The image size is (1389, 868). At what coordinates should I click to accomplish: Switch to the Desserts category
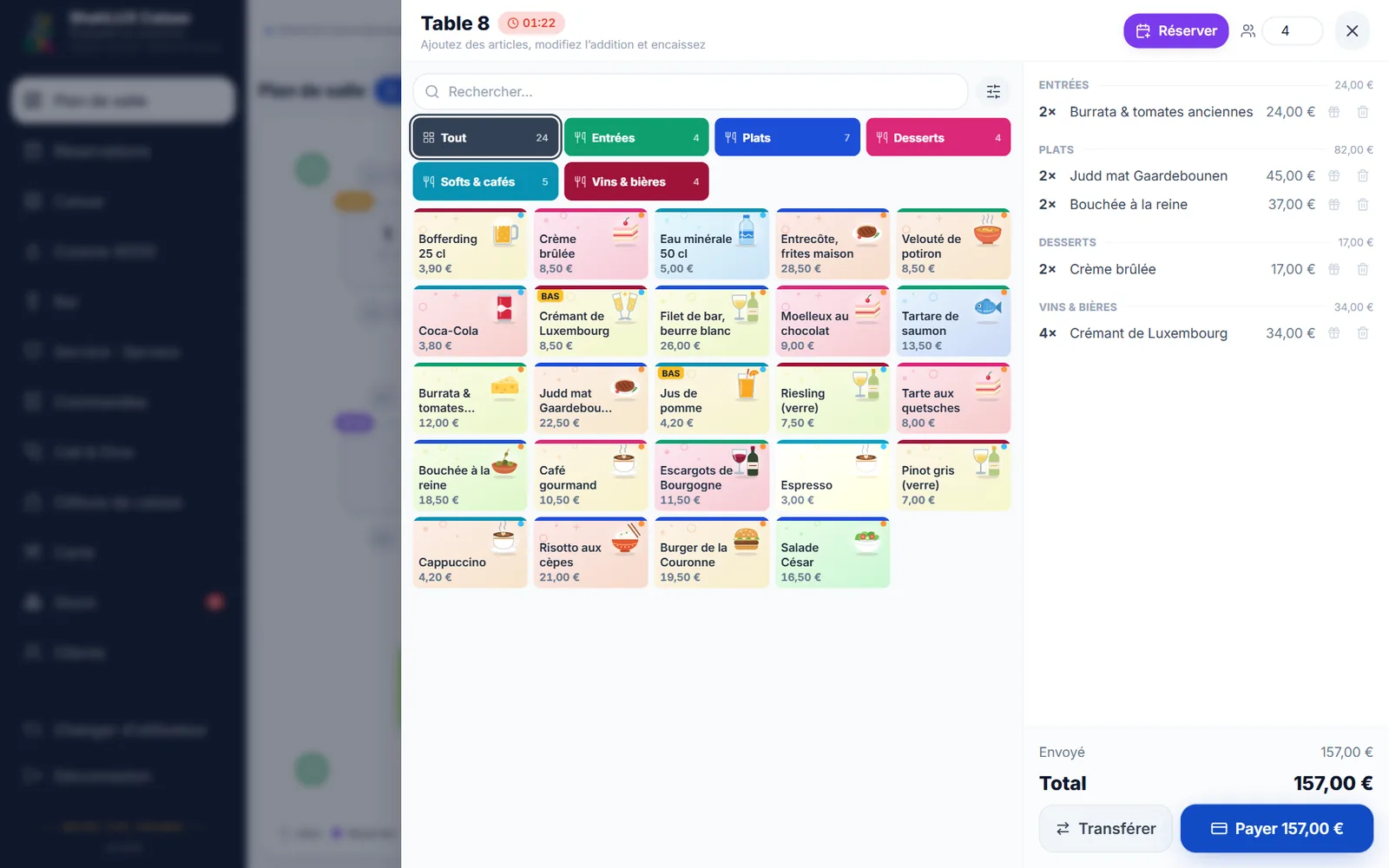coord(938,137)
